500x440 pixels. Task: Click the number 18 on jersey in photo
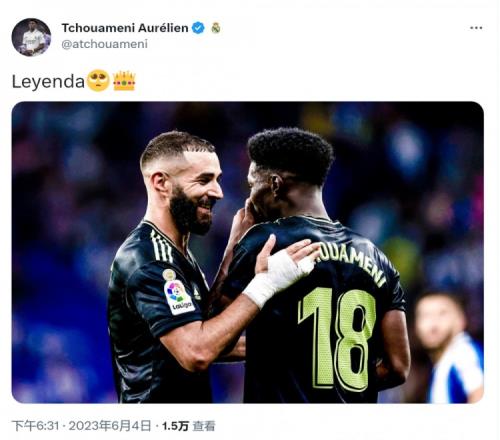click(337, 338)
